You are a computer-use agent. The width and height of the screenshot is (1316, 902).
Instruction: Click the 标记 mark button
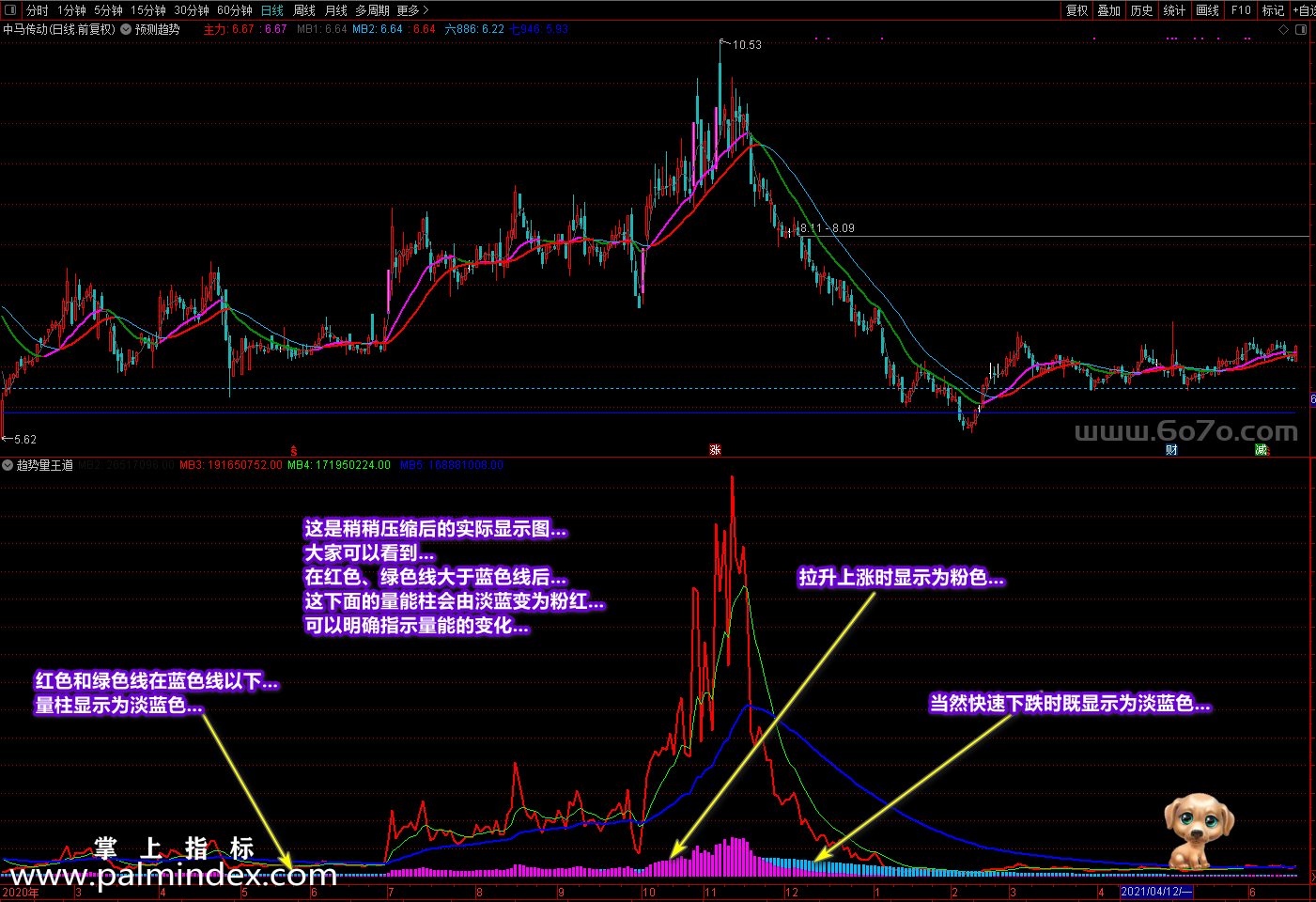[1273, 10]
